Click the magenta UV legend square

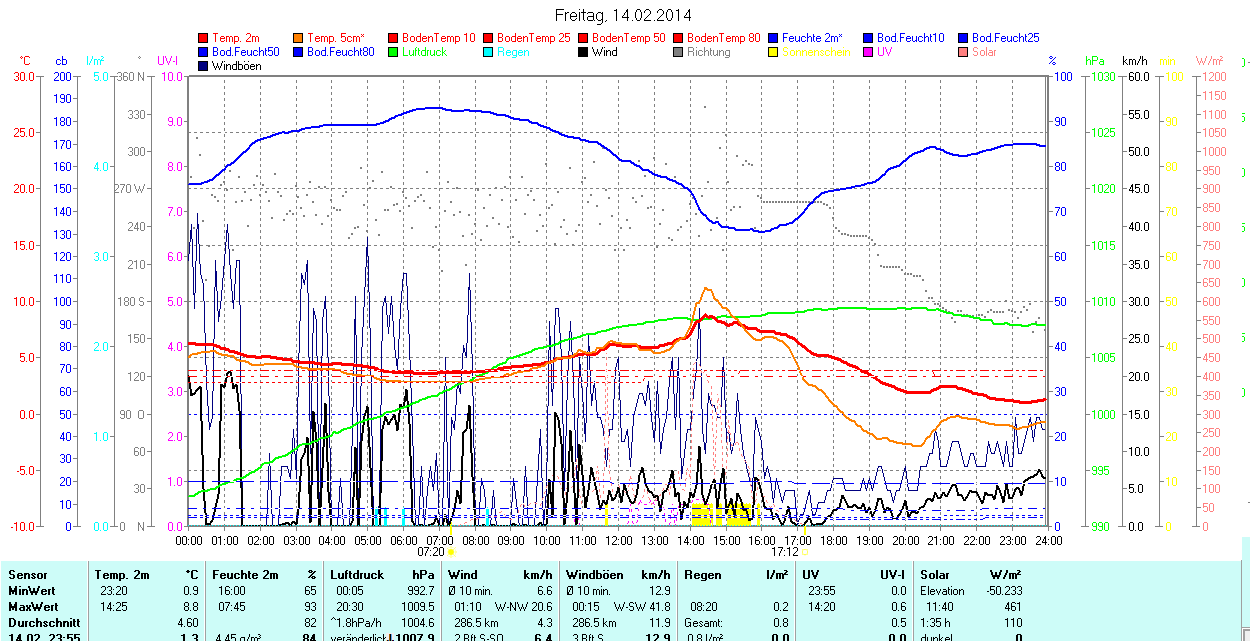868,52
